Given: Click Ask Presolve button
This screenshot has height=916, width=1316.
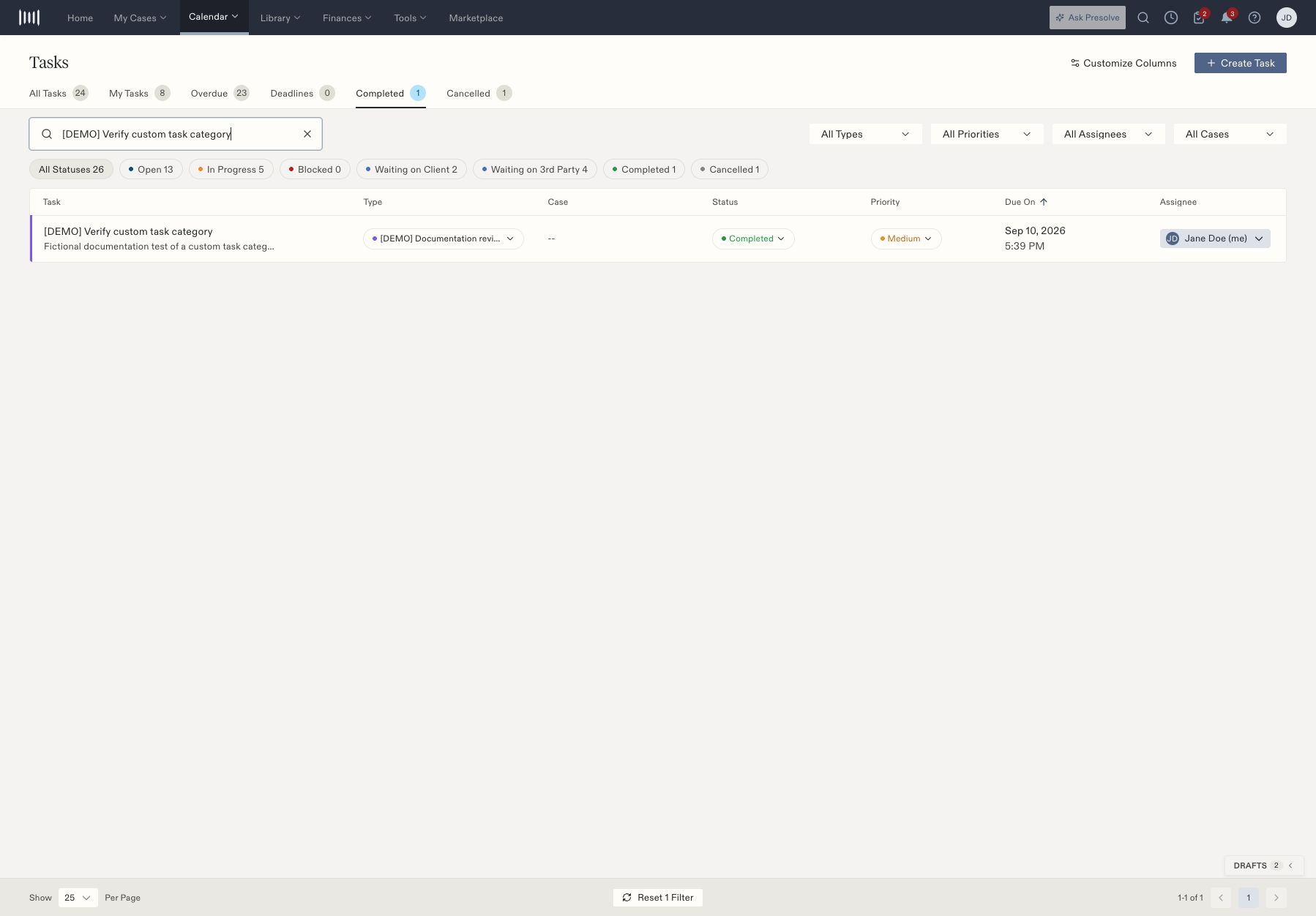Looking at the screenshot, I should tap(1088, 18).
